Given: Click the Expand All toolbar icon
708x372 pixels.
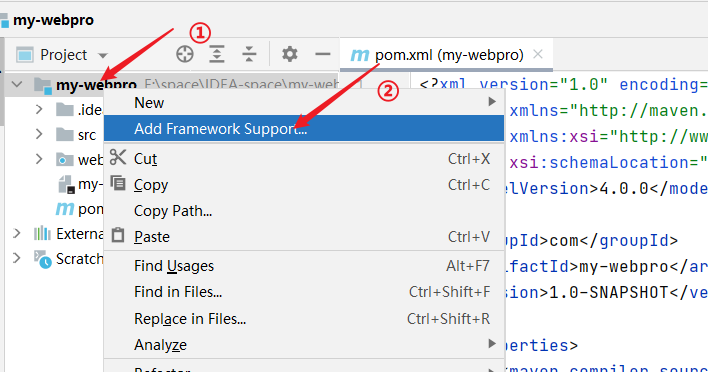Looking at the screenshot, I should [x=217, y=54].
